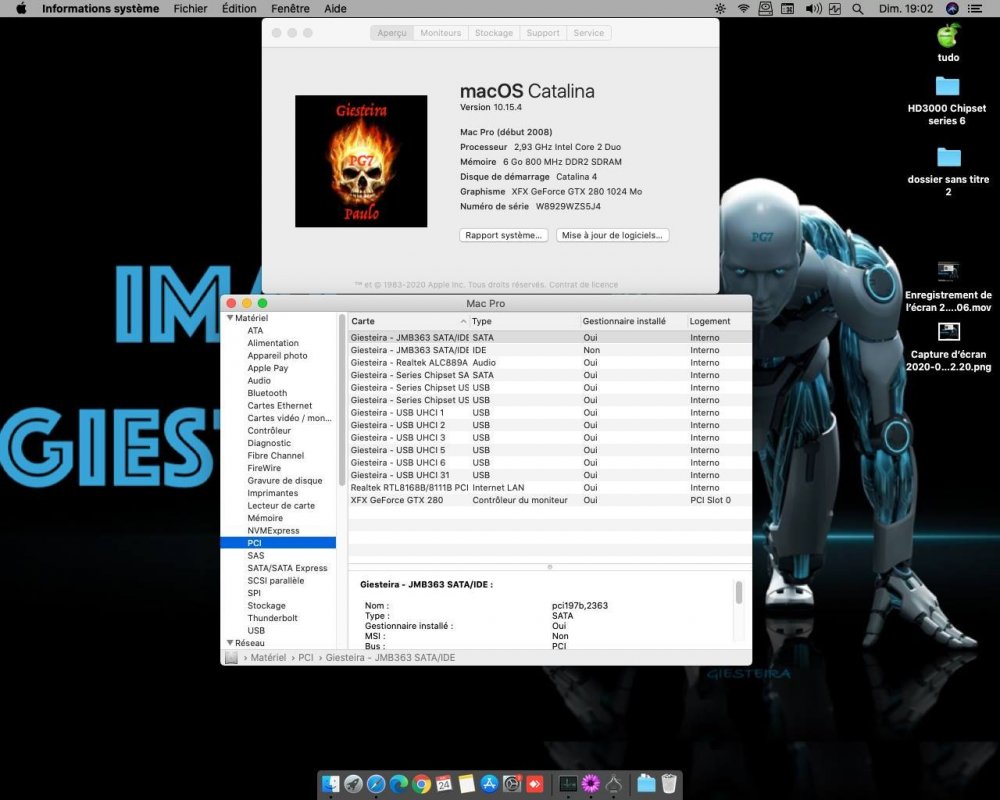Launch the red AnyDesk dock icon

click(535, 783)
